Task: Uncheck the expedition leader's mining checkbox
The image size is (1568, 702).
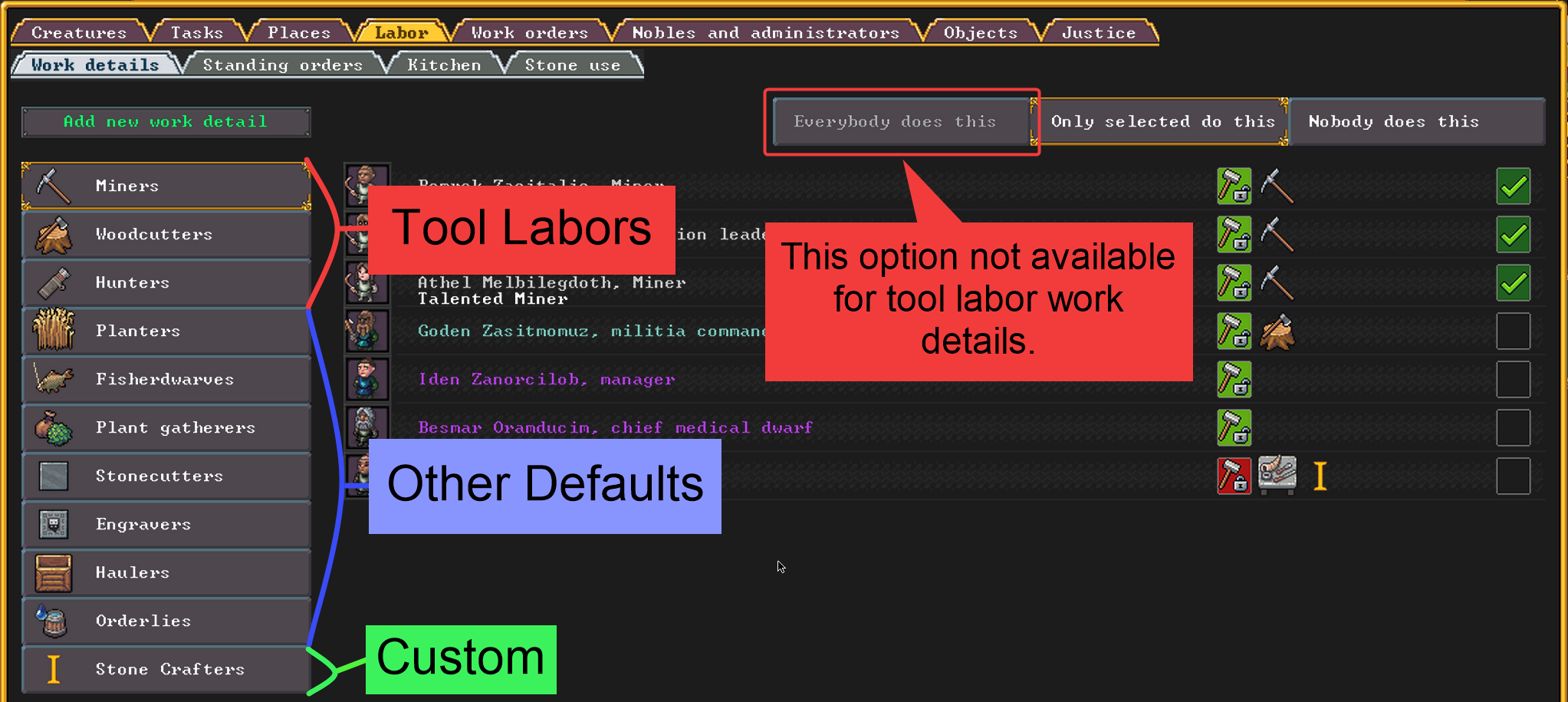Action: (1513, 234)
